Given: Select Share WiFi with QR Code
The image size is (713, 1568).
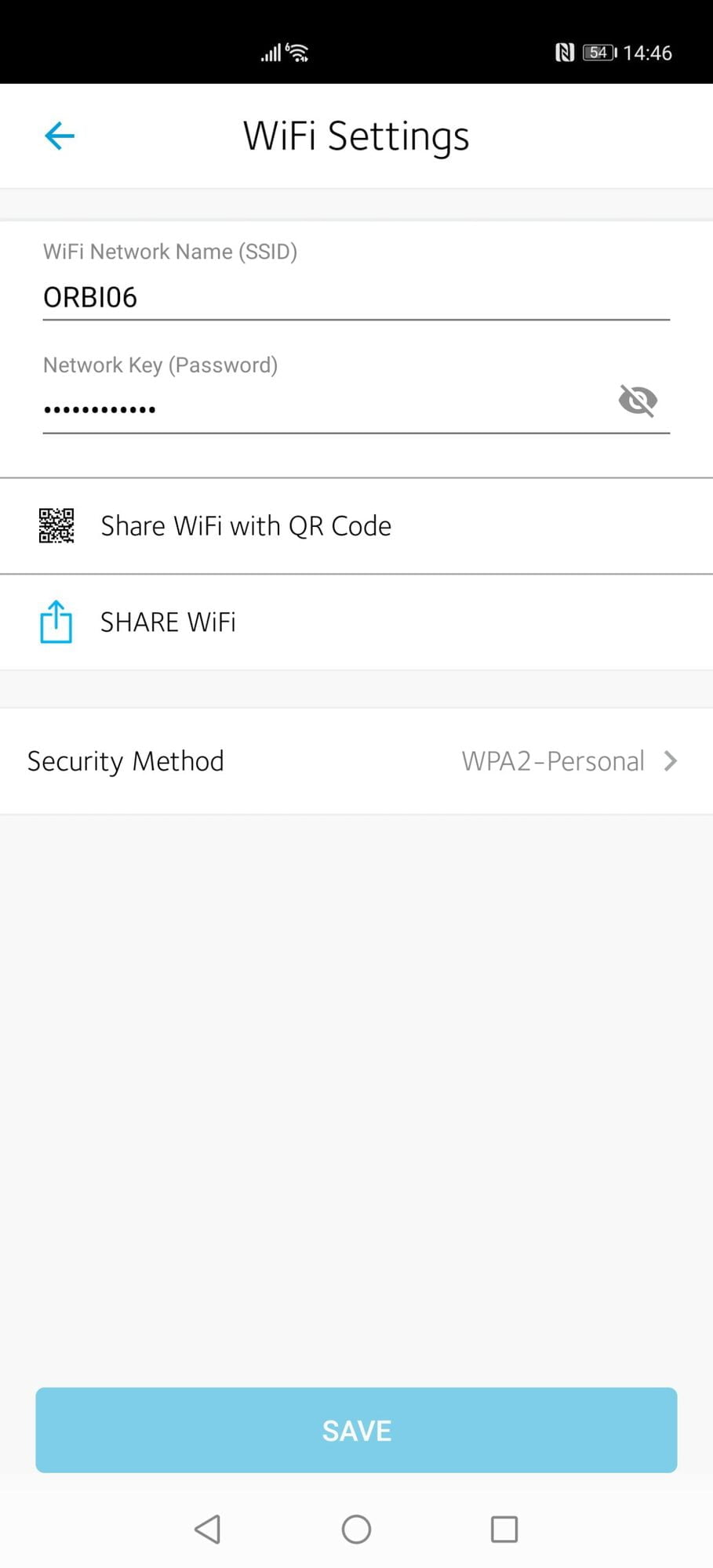Looking at the screenshot, I should pyautogui.click(x=246, y=525).
